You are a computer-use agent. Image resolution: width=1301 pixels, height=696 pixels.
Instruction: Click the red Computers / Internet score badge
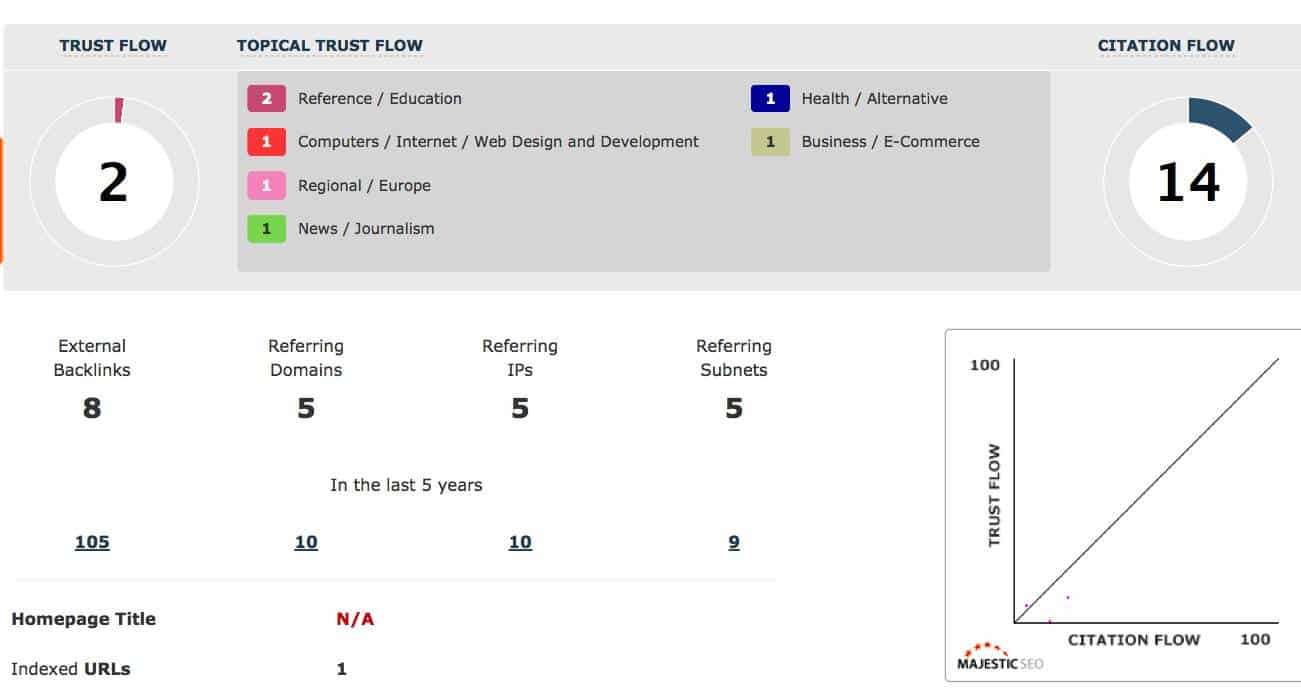[267, 142]
